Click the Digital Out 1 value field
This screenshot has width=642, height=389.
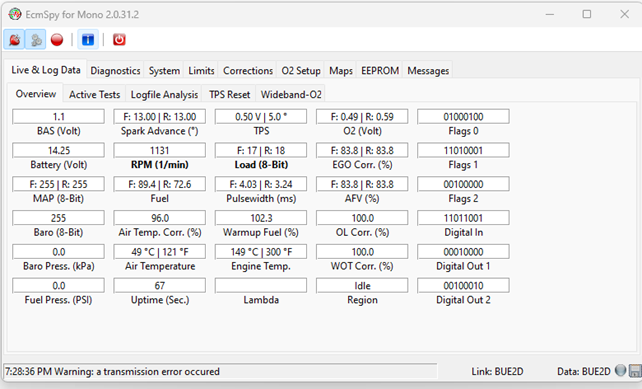463,252
